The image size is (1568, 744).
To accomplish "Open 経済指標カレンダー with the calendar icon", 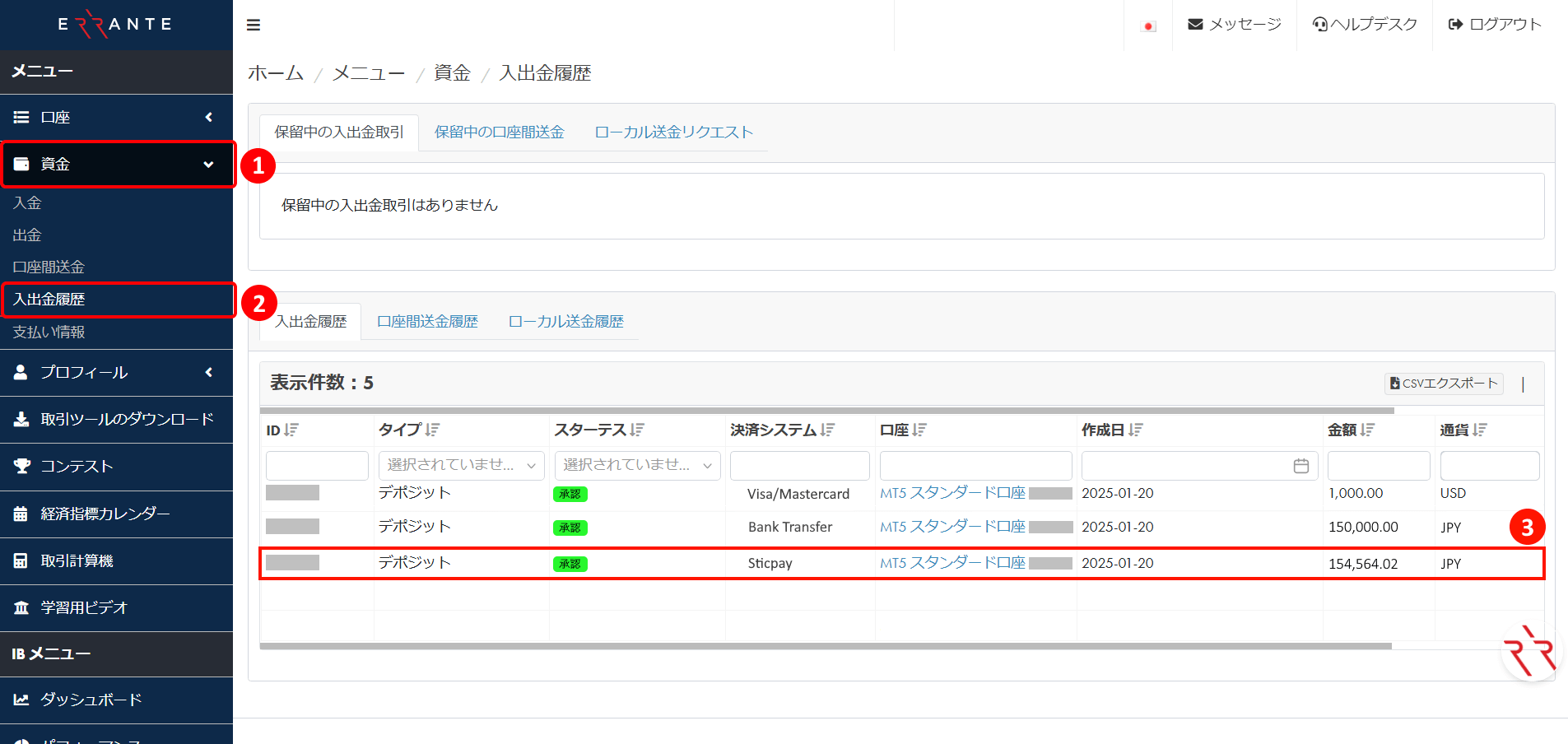I will coord(21,514).
